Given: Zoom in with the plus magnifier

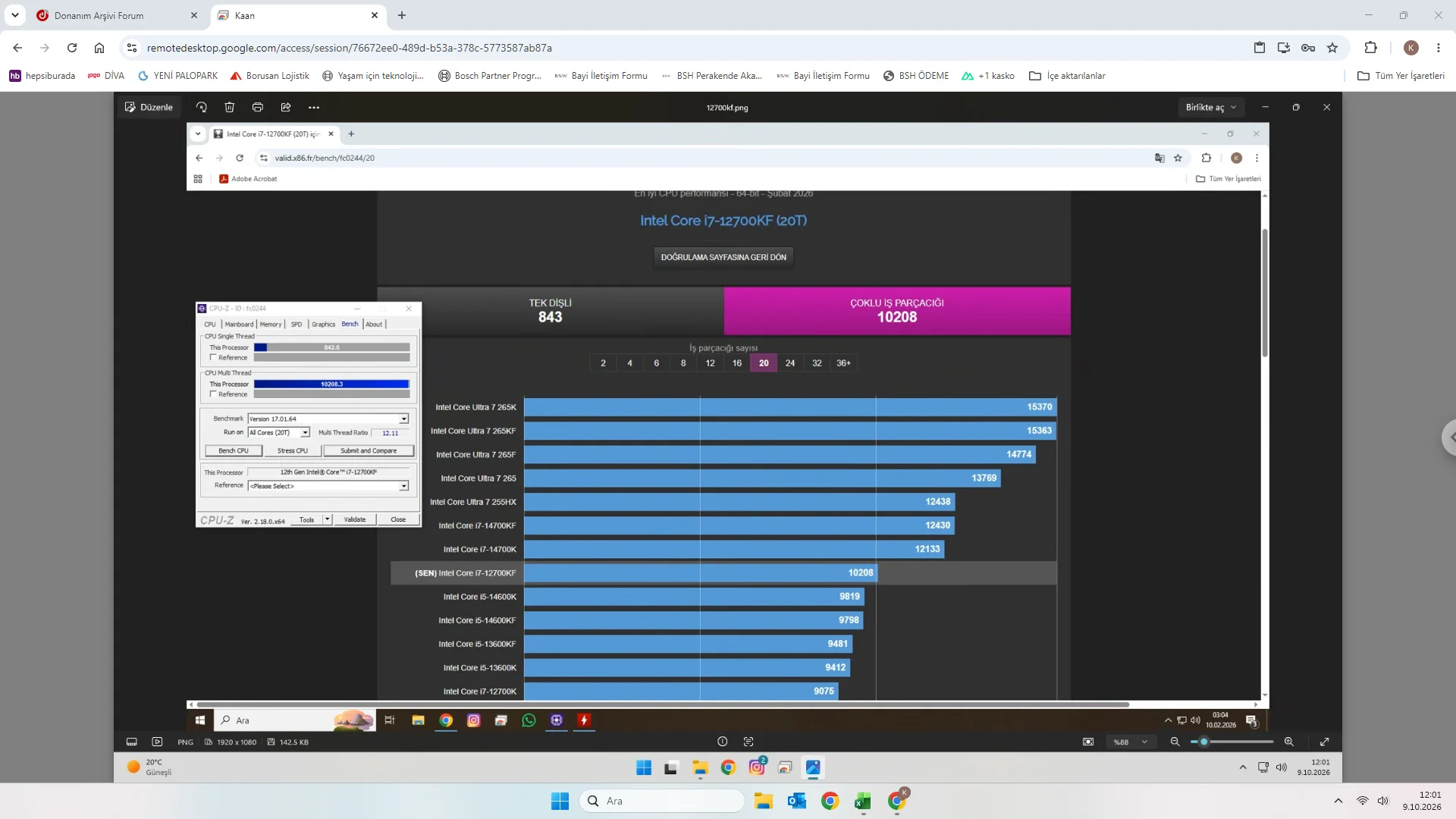Looking at the screenshot, I should point(1288,742).
